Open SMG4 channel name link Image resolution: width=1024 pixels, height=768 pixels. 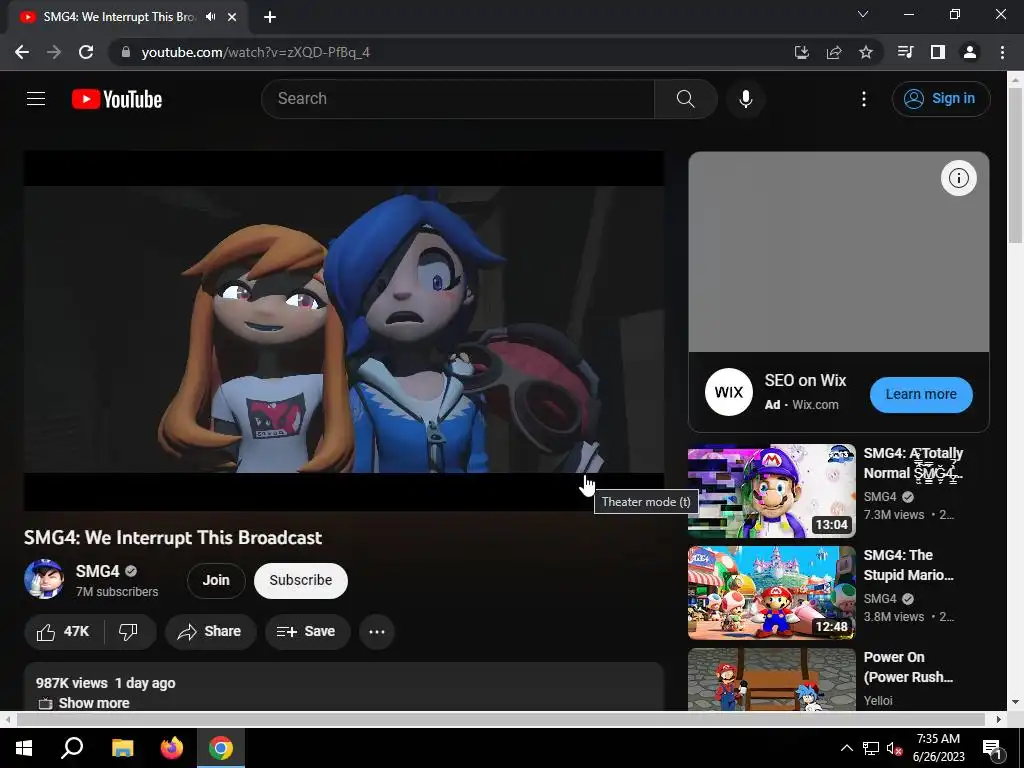click(x=97, y=571)
